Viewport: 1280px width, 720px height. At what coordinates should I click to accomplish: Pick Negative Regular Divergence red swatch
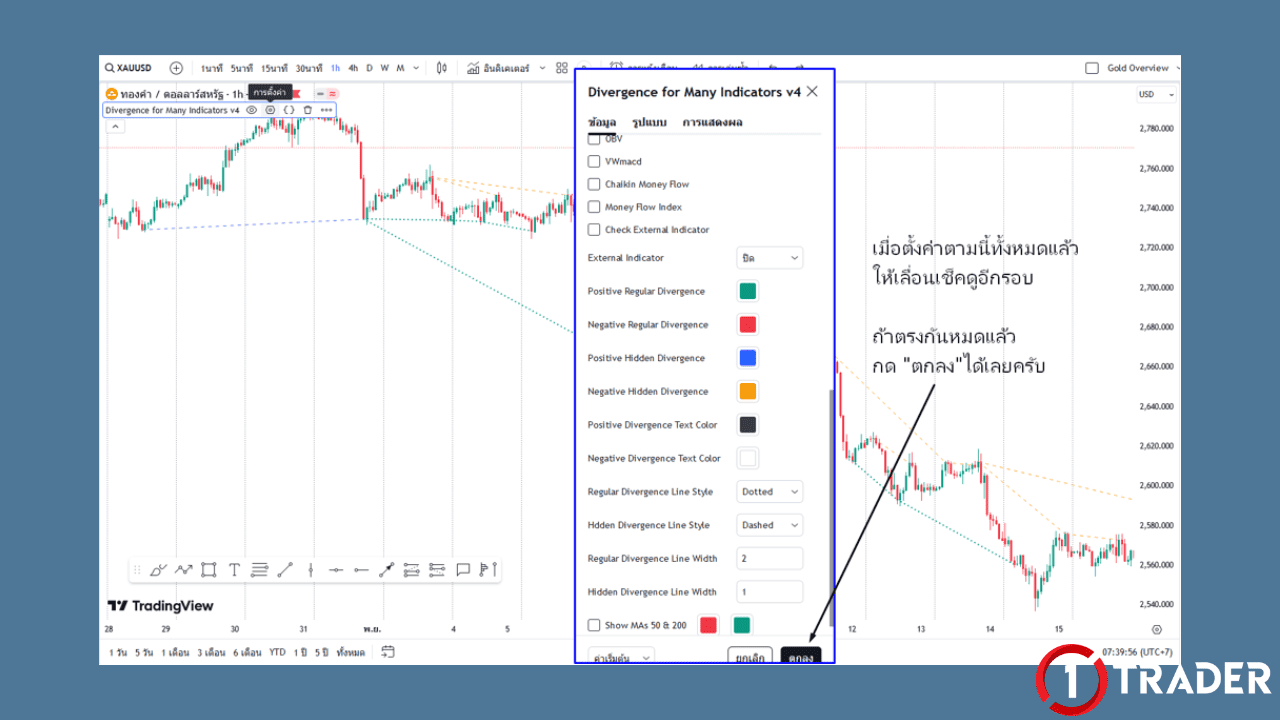point(747,324)
